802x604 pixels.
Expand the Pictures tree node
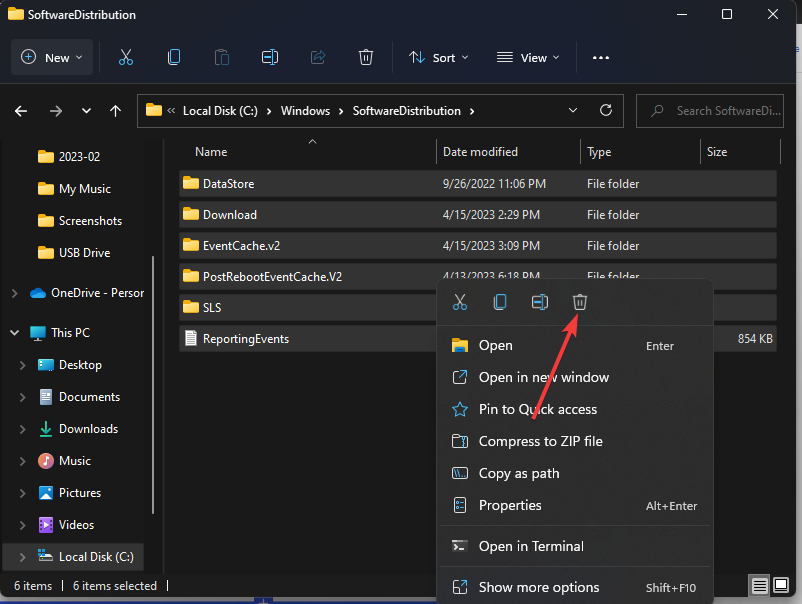(23, 493)
